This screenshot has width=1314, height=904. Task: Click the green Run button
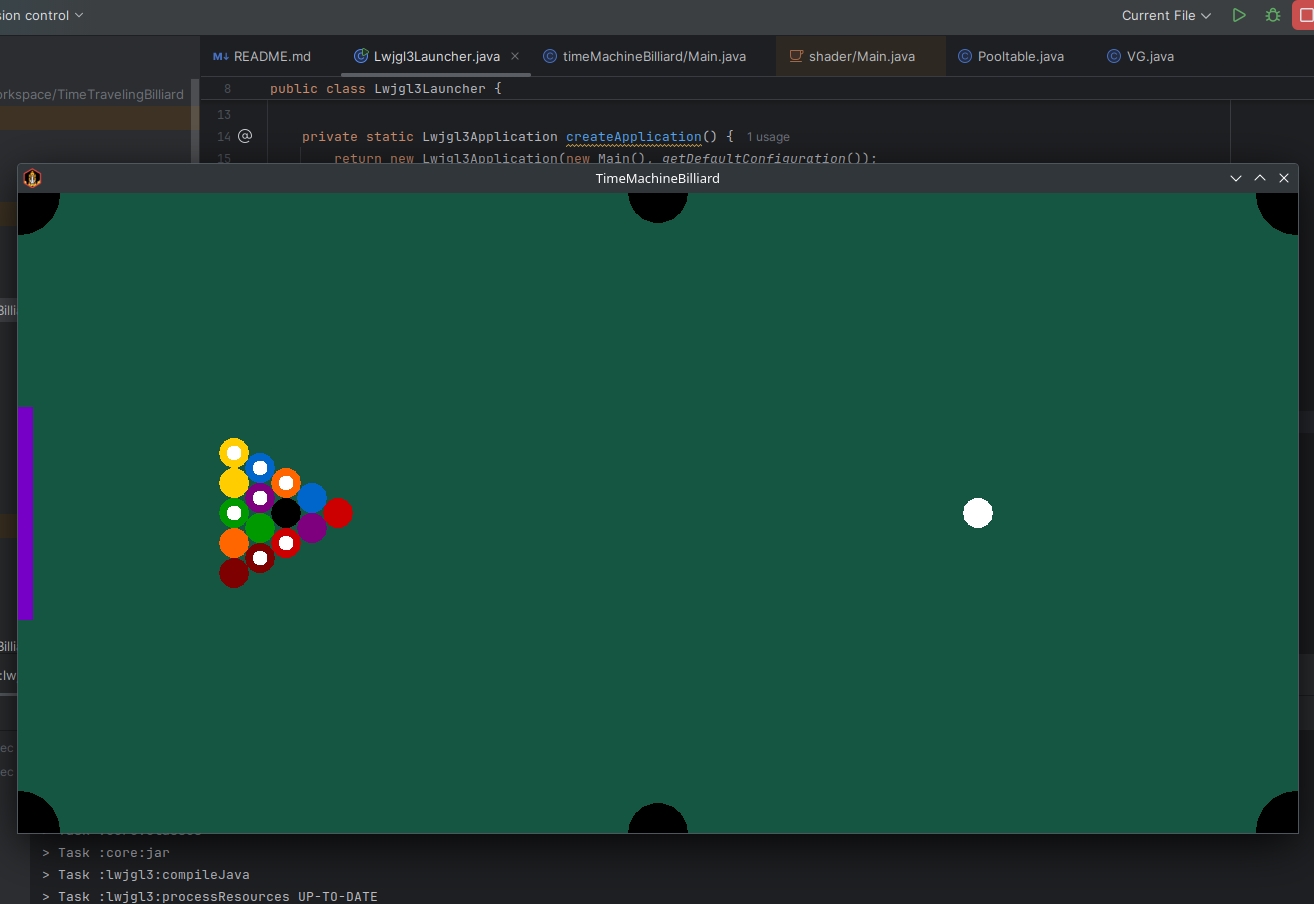click(1239, 15)
